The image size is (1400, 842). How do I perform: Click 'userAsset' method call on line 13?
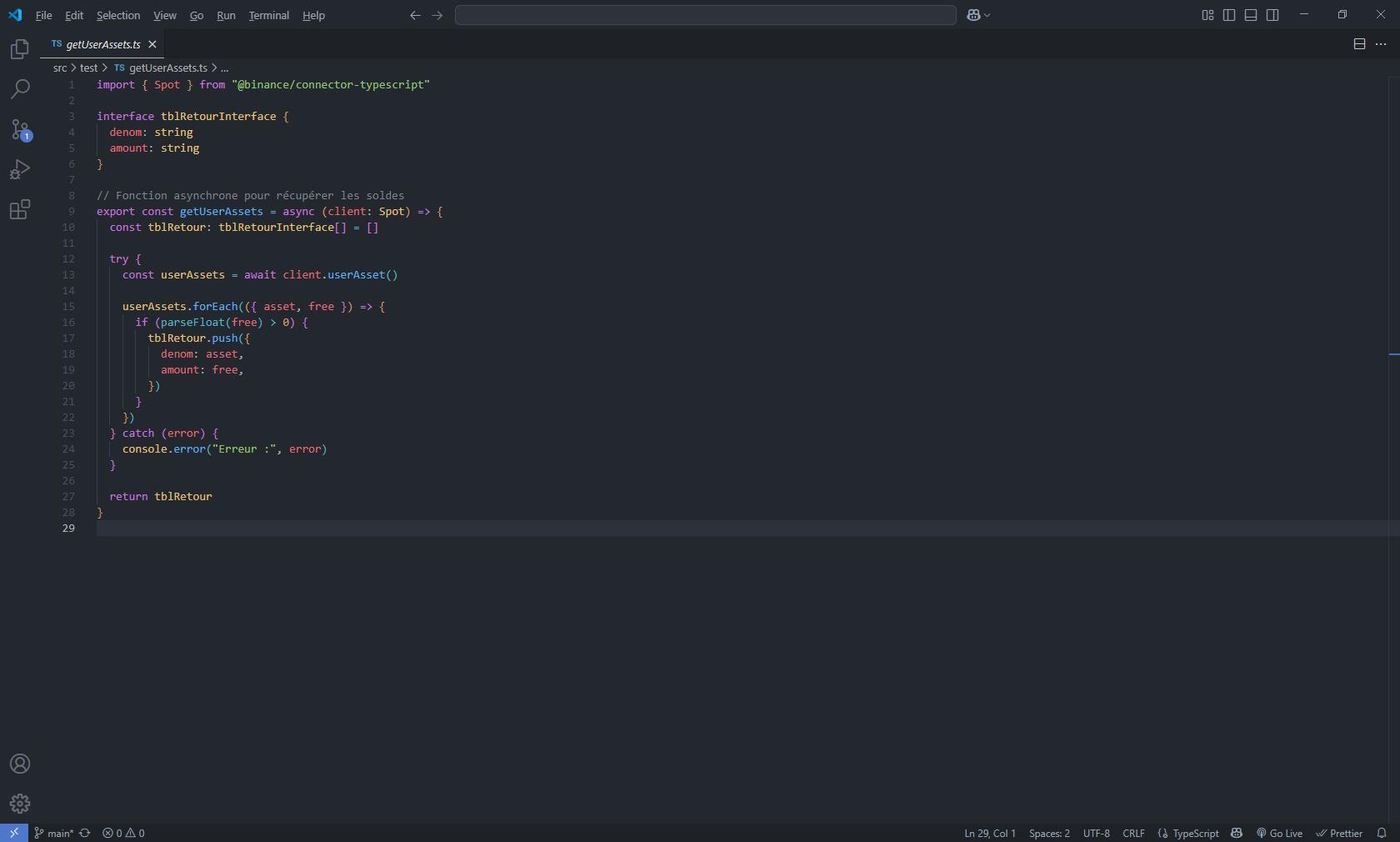tap(356, 275)
